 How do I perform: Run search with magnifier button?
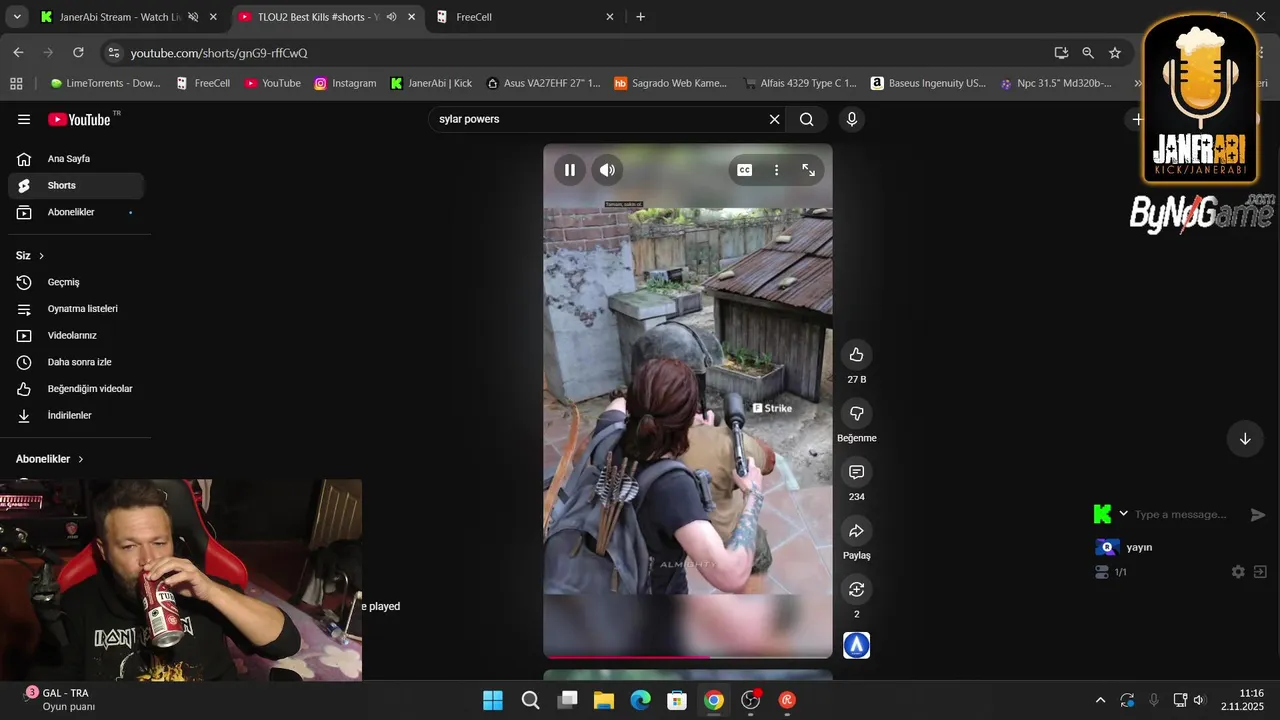(x=806, y=119)
